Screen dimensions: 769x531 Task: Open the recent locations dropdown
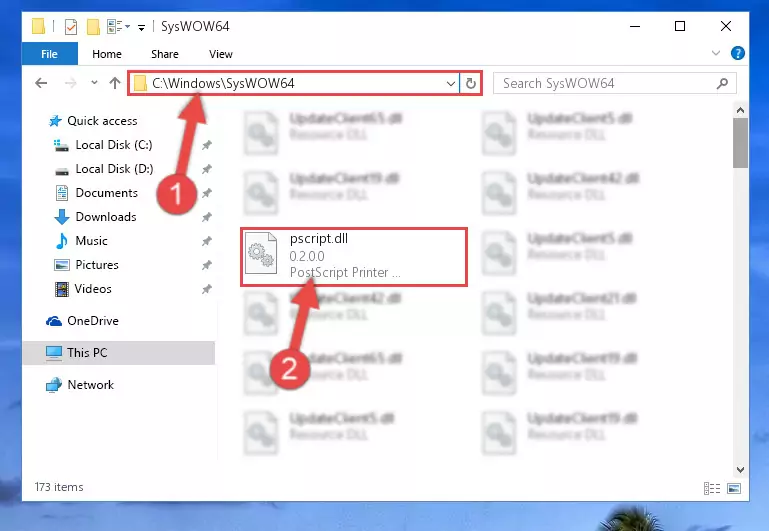coord(94,83)
